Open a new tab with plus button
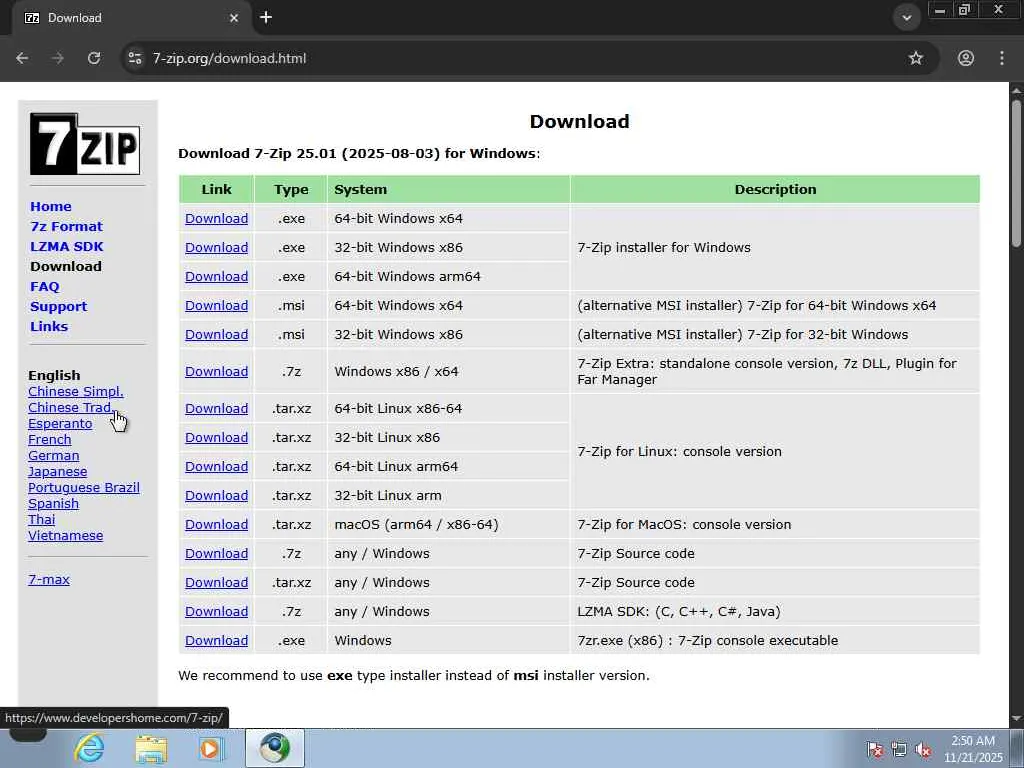 click(266, 18)
